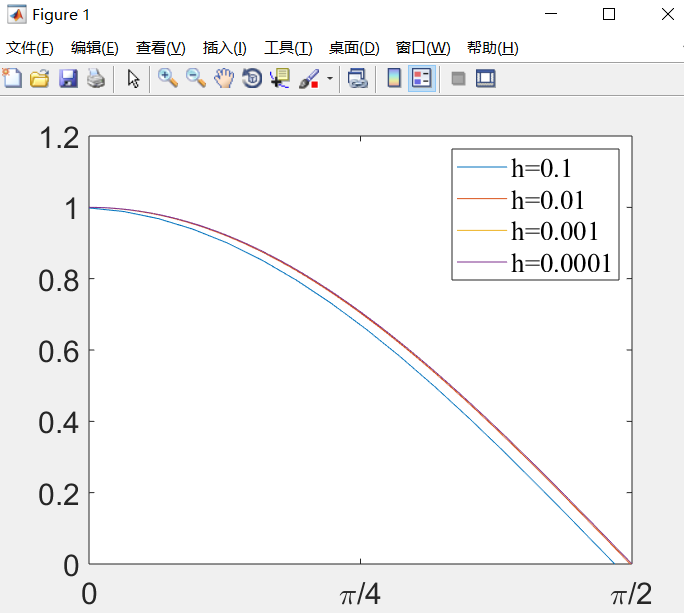
Task: Click the Hide Plot Tools icon
Action: click(x=458, y=79)
